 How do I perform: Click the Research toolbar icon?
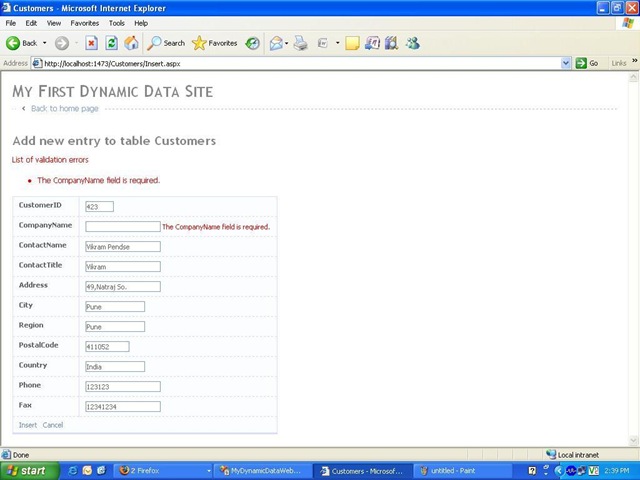click(x=372, y=43)
